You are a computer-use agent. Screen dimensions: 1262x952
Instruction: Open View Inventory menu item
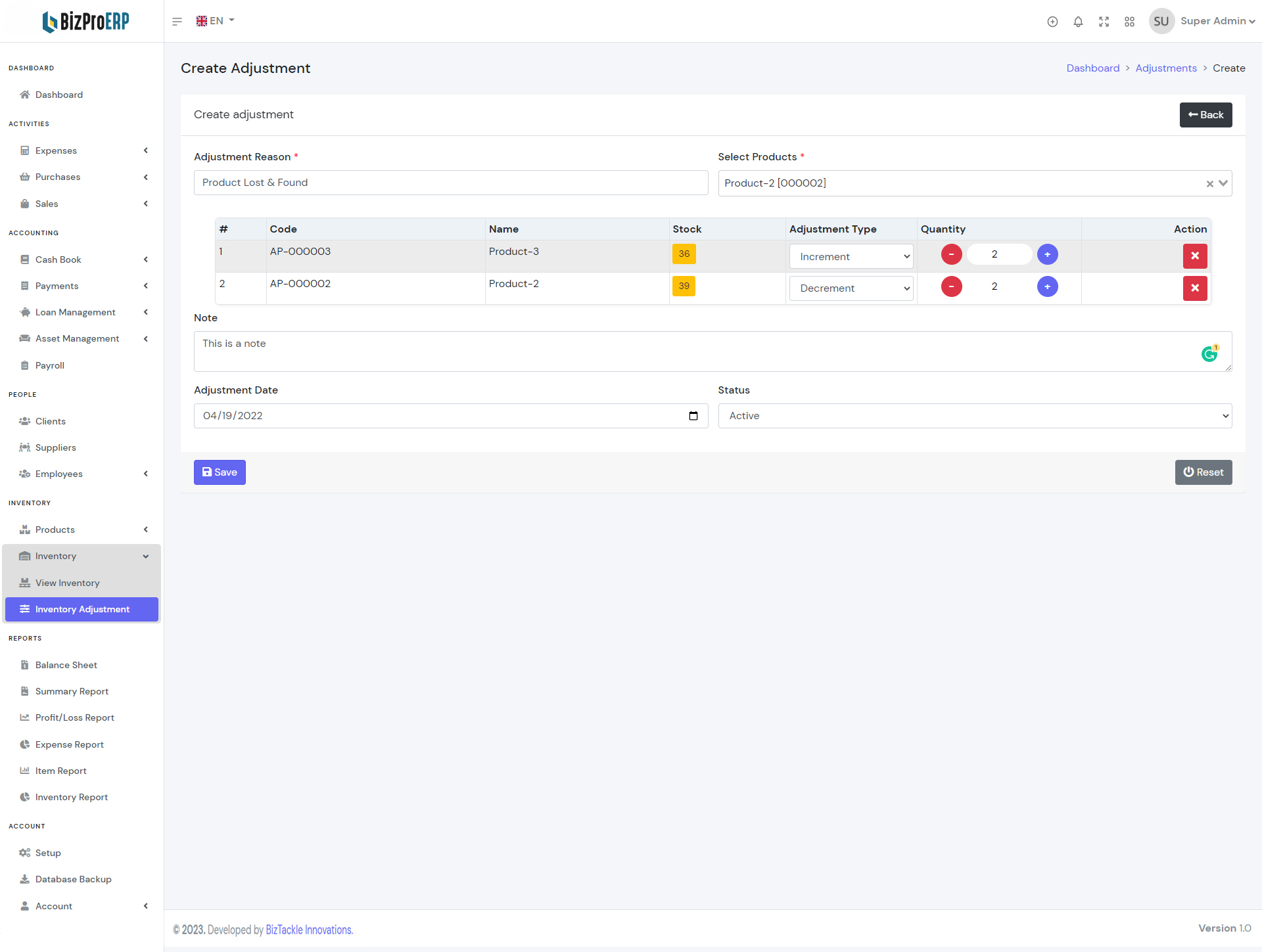point(67,583)
